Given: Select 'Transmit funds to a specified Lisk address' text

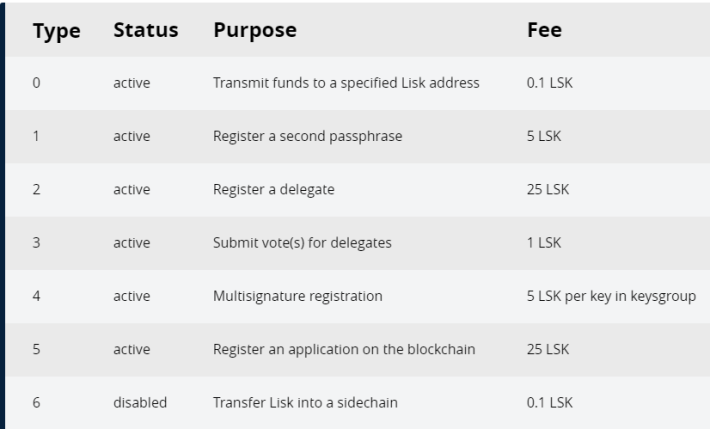Looking at the screenshot, I should coord(346,83).
